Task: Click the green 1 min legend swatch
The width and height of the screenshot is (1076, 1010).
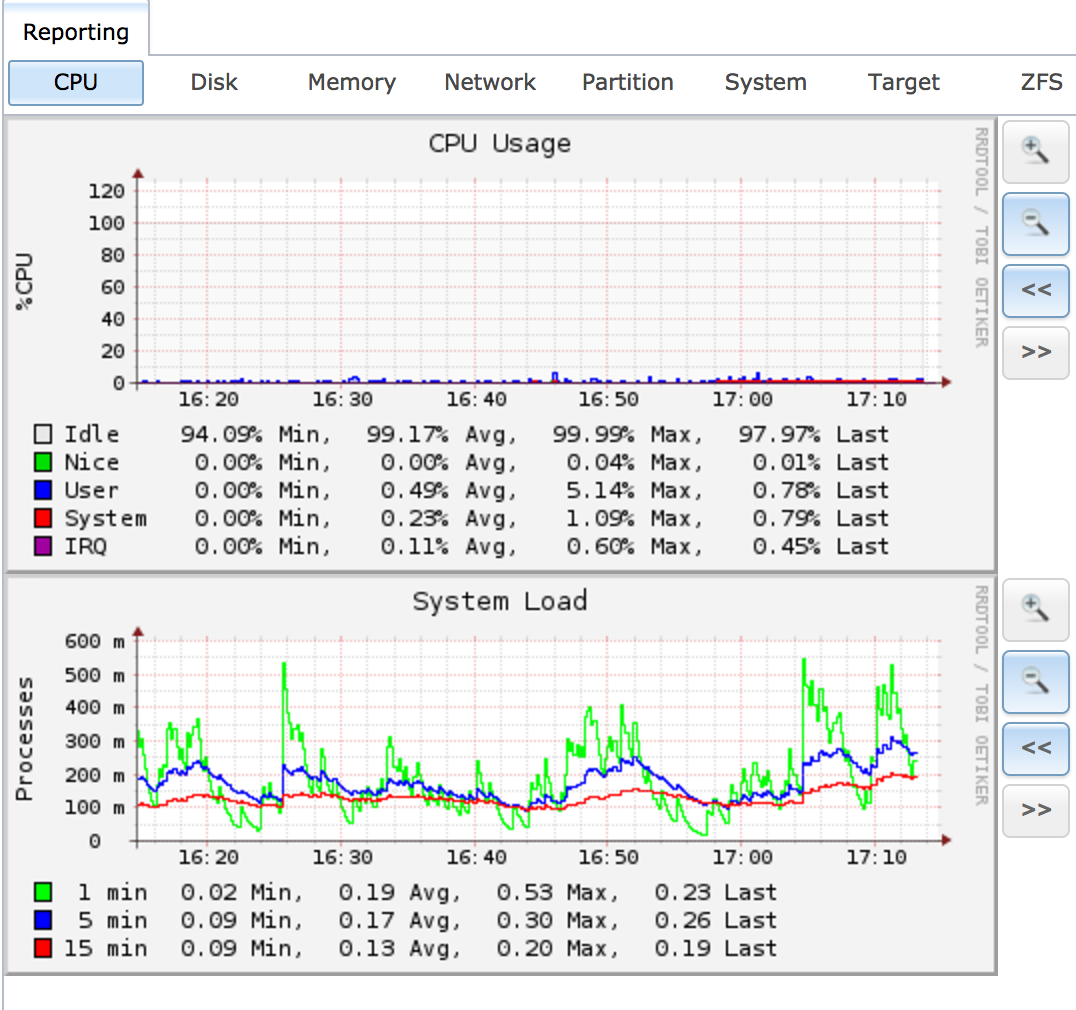Action: pos(43,892)
